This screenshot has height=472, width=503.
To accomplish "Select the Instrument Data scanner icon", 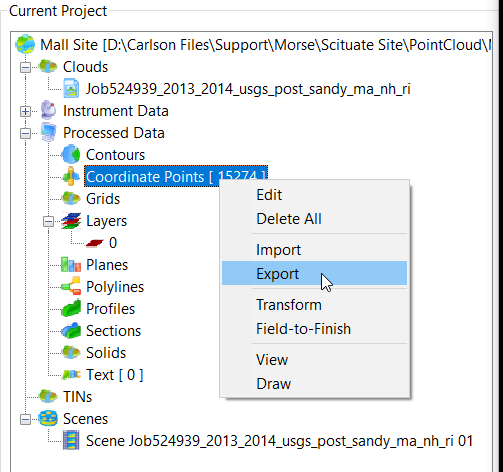I will click(48, 110).
